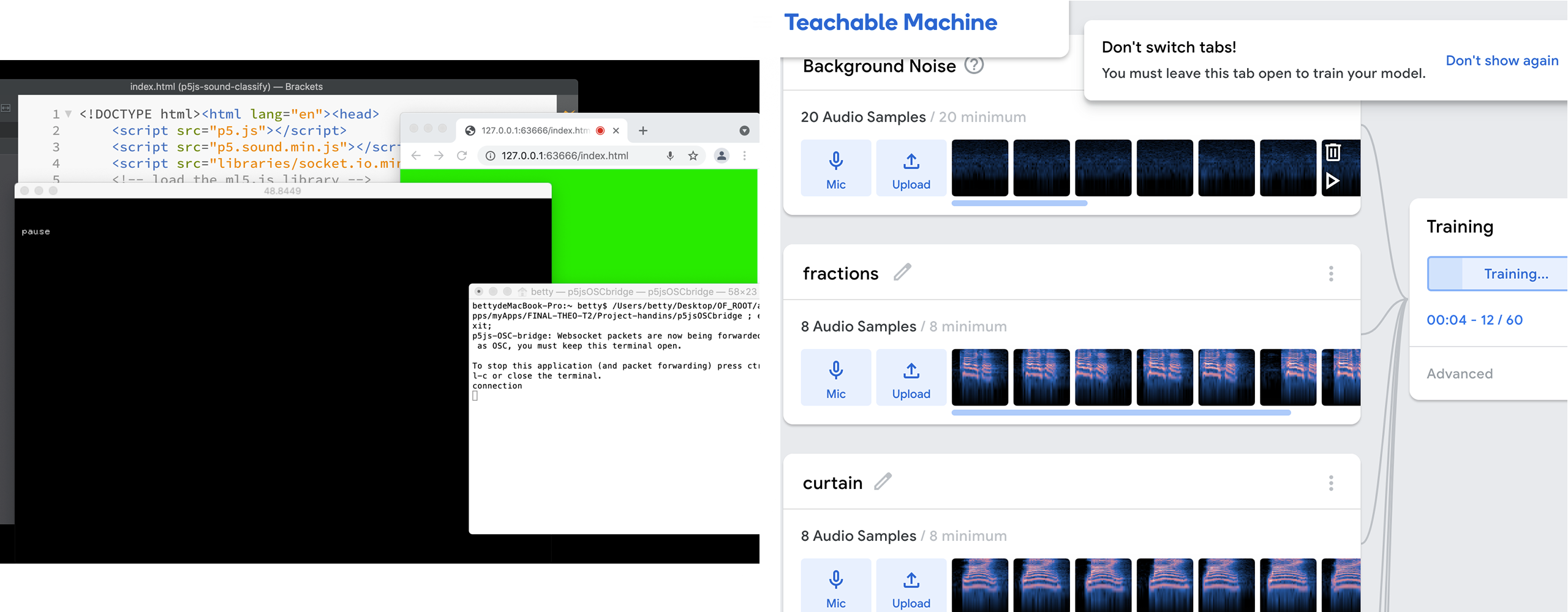
Task: Click Background Noise samples scrollbar
Action: (x=1019, y=203)
